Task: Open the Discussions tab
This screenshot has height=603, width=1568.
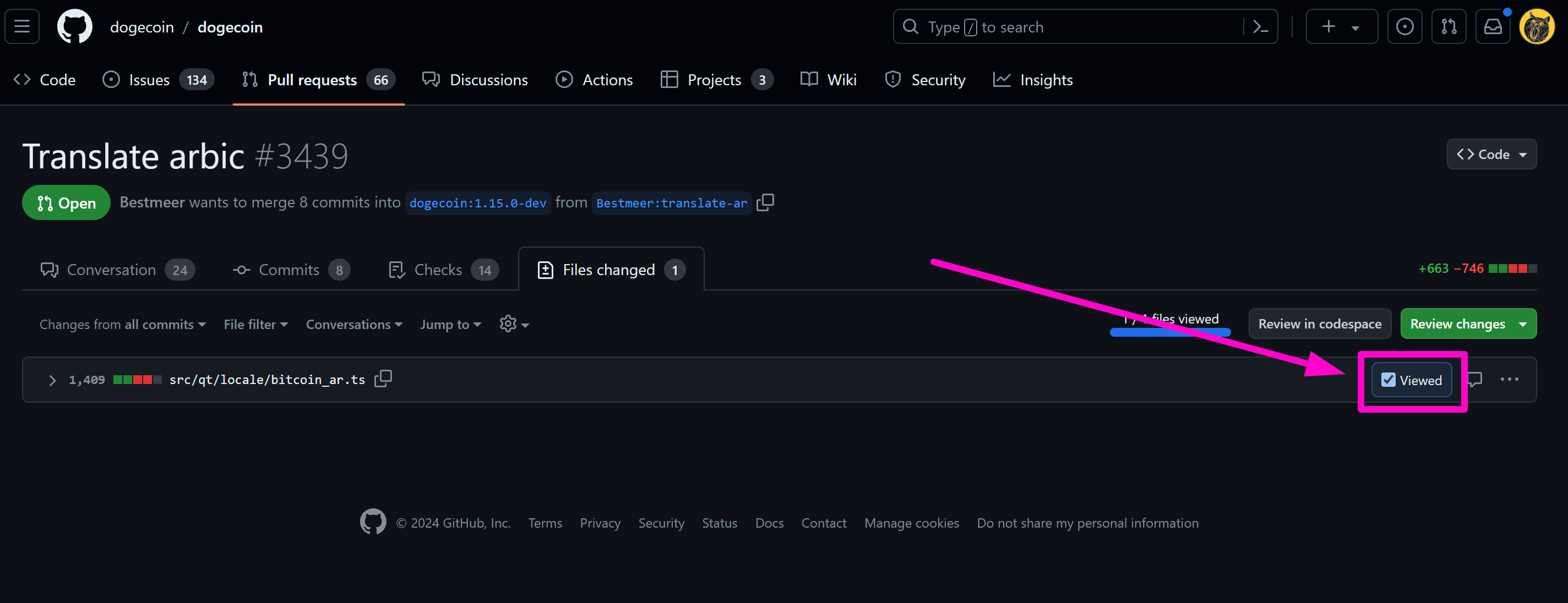Action: click(475, 80)
